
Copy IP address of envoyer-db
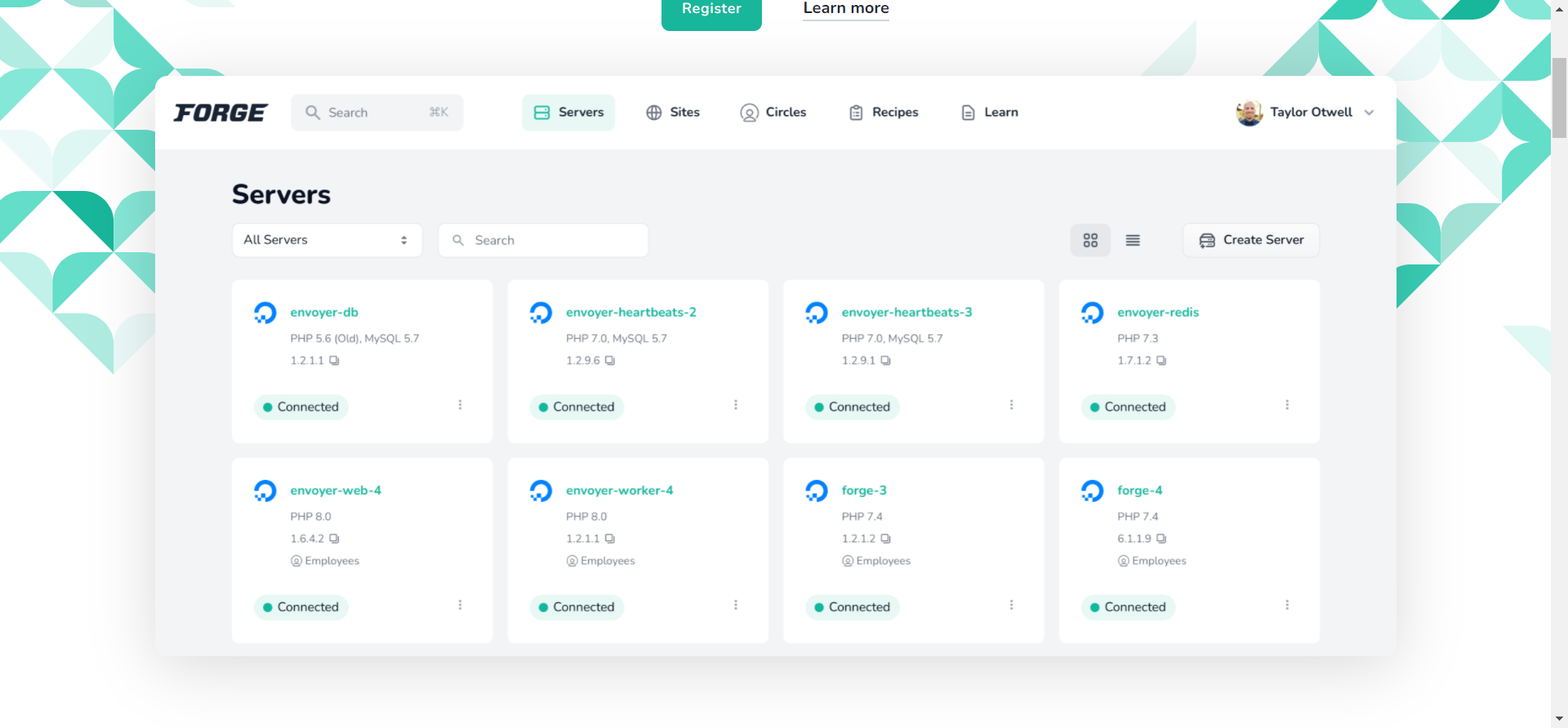[334, 361]
